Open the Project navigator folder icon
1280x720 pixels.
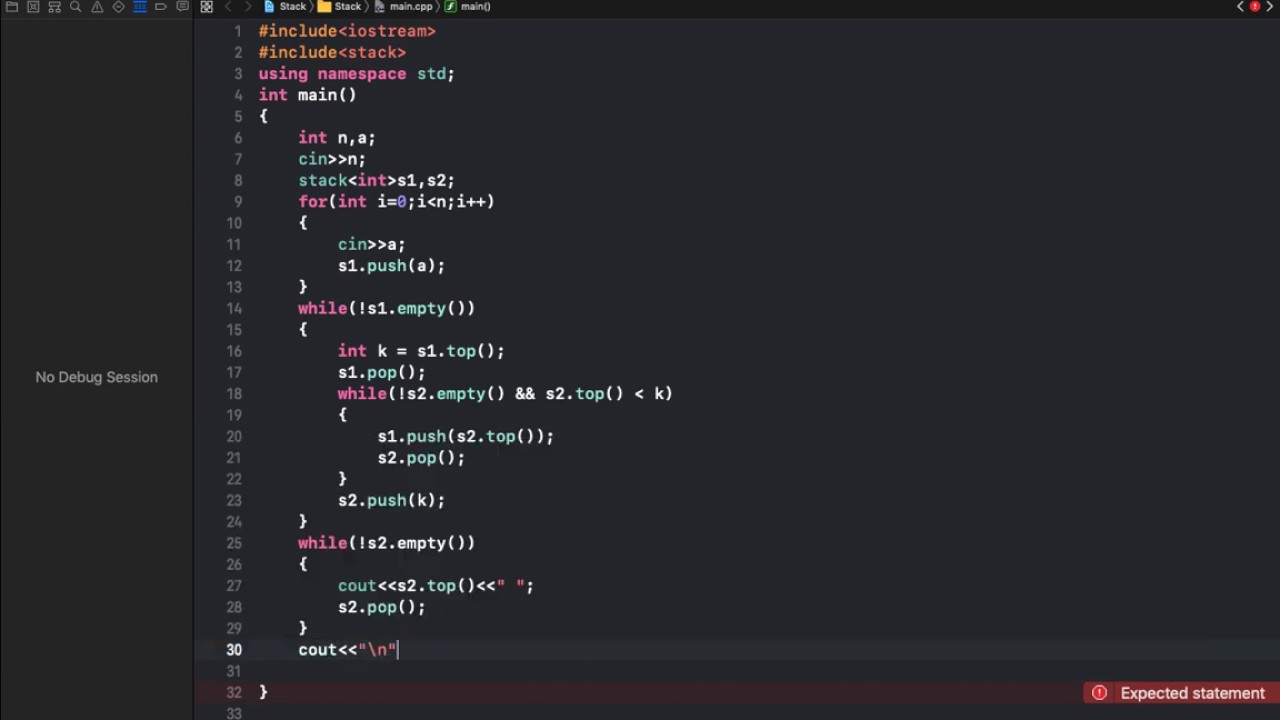(x=12, y=7)
